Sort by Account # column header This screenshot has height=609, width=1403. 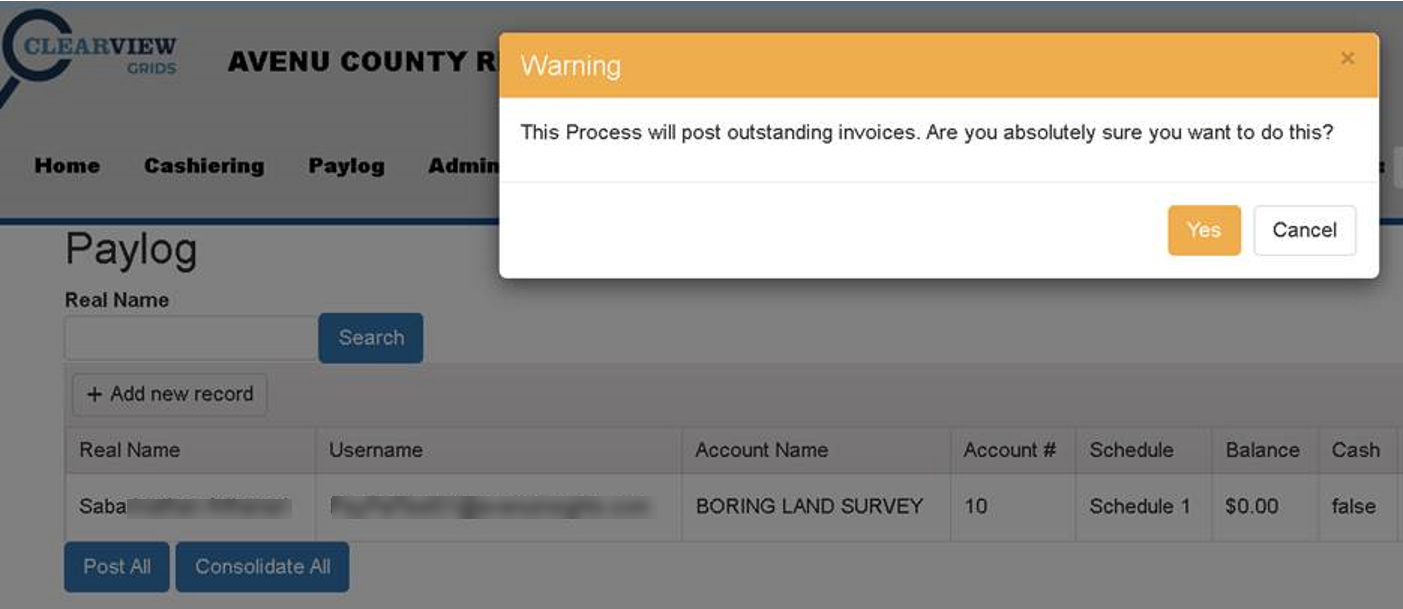pyautogui.click(x=1009, y=450)
